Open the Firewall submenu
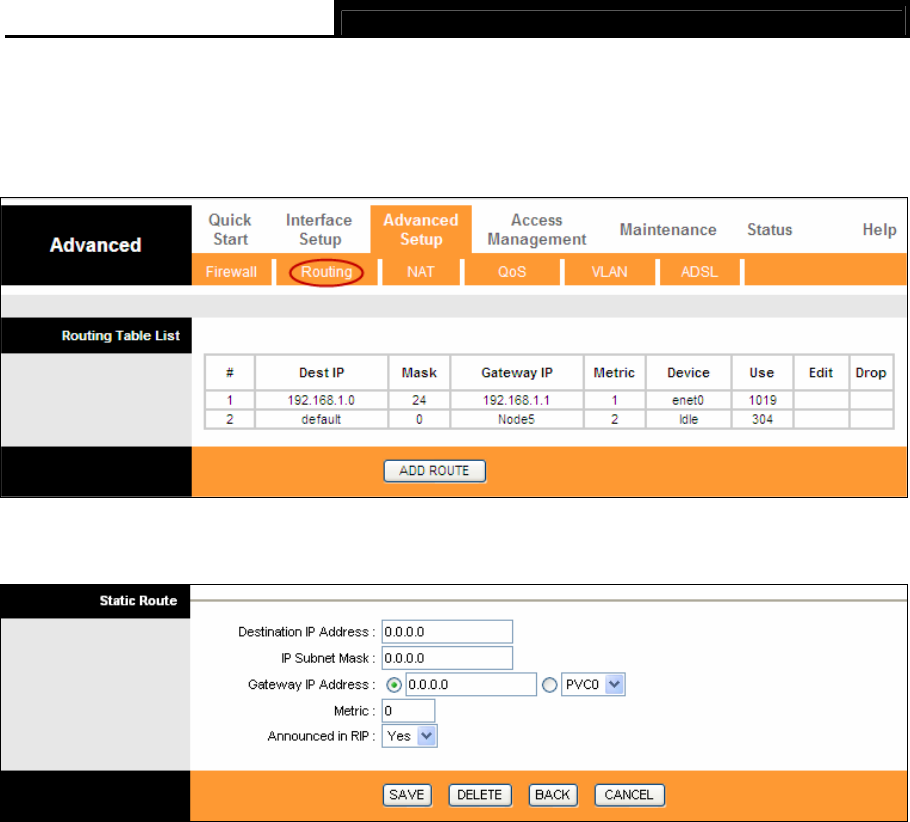Screen dimensions: 910x822 [231, 272]
